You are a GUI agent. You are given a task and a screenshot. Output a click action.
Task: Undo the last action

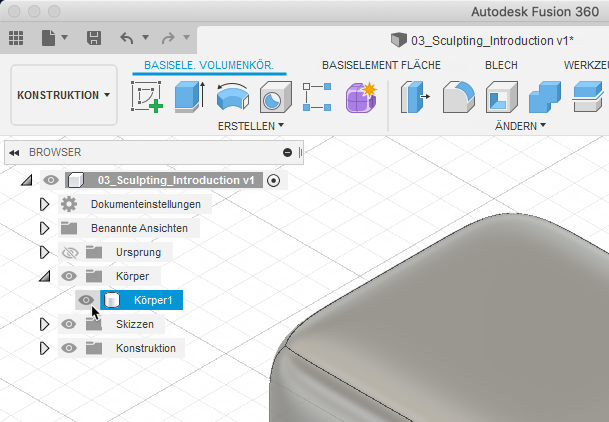click(x=127, y=38)
